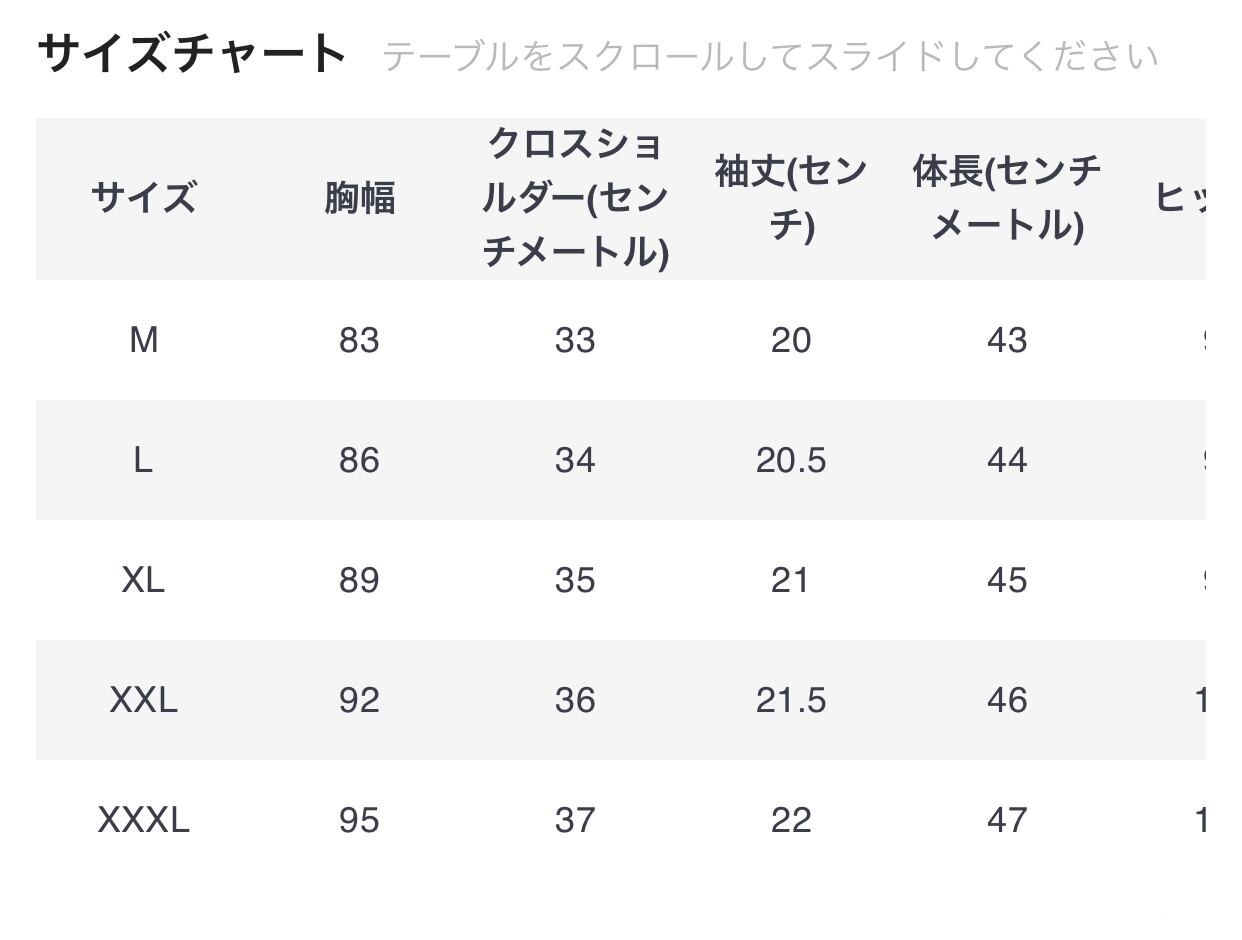Select the サイズ column header
1242x940 pixels.
[x=143, y=198]
